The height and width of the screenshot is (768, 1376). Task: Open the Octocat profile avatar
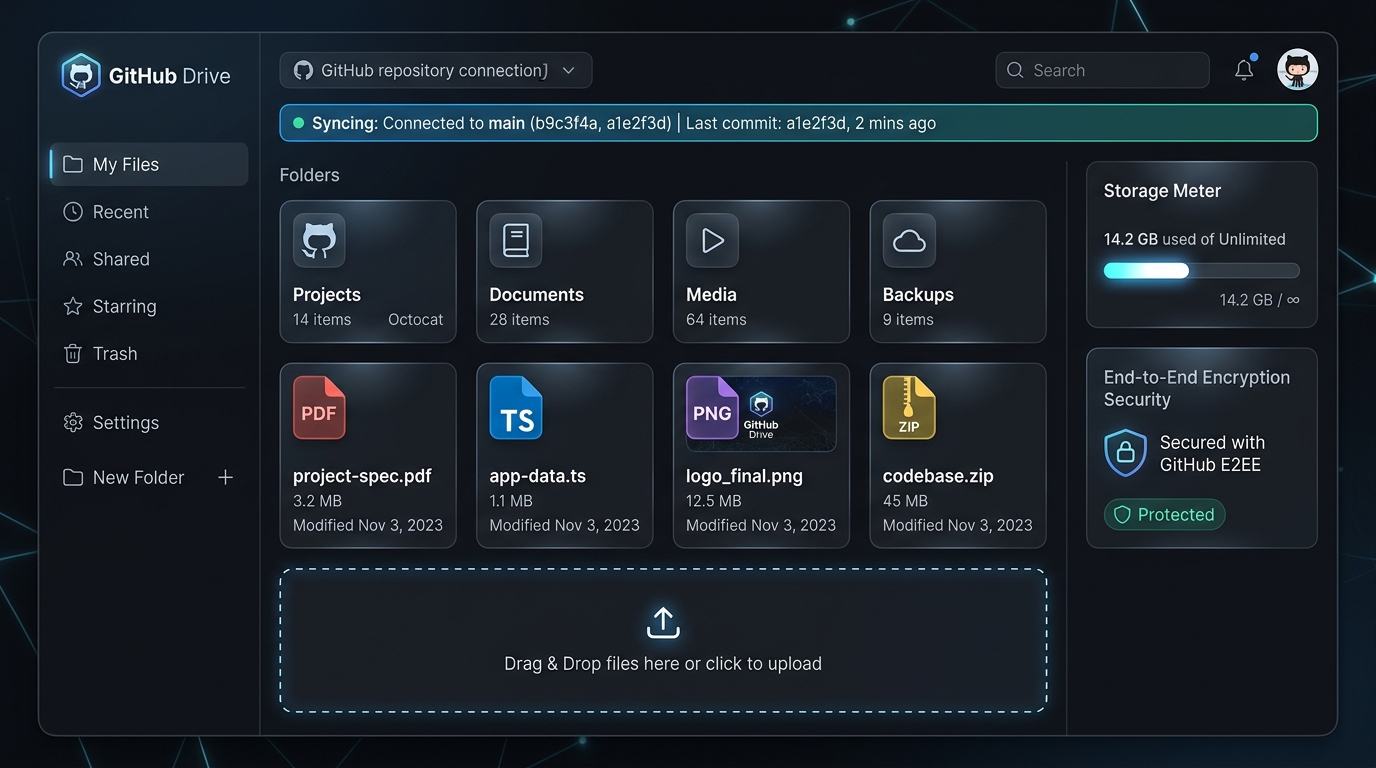coord(1297,70)
